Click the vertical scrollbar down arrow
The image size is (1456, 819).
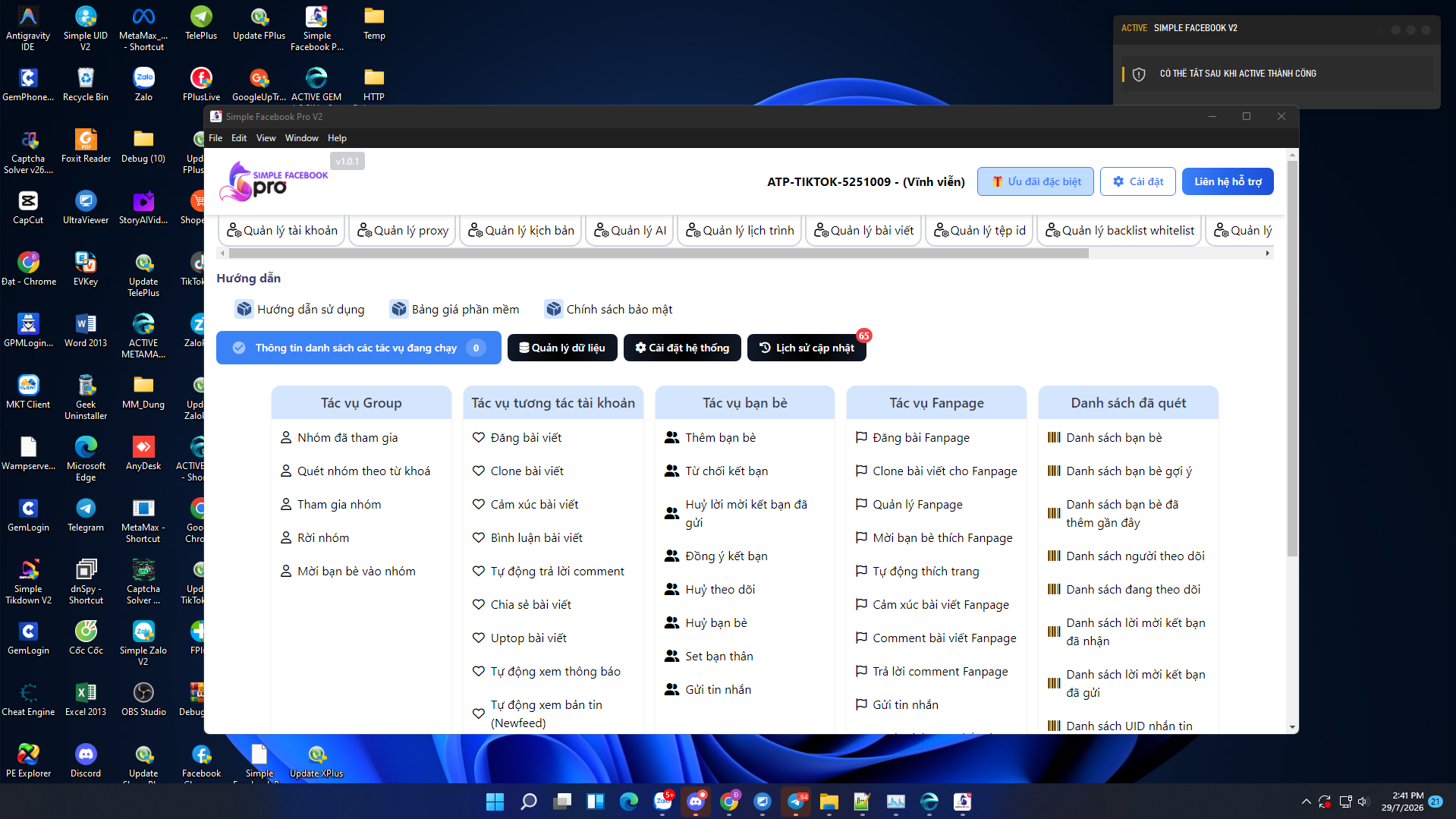1292,727
